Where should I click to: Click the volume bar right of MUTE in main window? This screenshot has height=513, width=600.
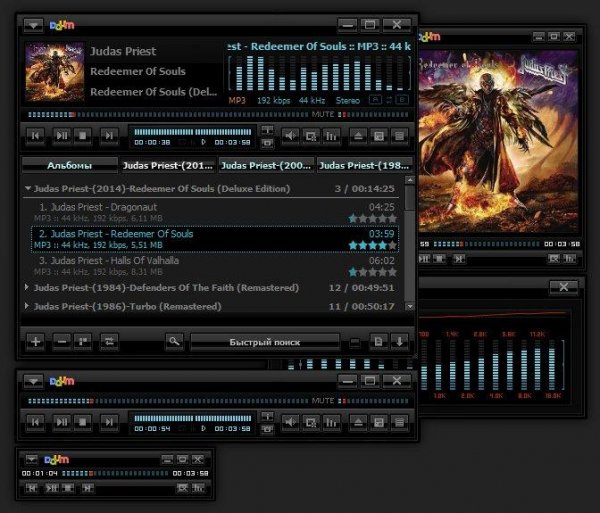click(373, 114)
